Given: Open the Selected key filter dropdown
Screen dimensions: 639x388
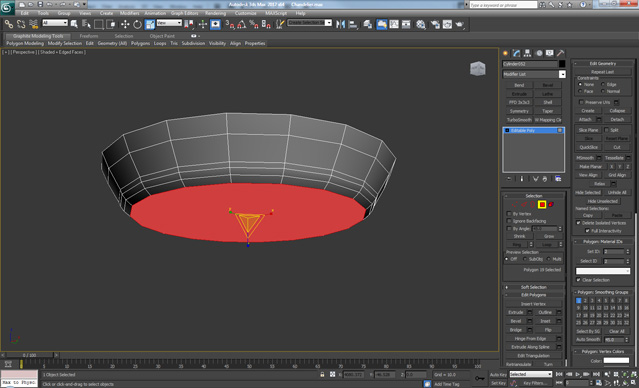Looking at the screenshot, I should click(x=531, y=374).
